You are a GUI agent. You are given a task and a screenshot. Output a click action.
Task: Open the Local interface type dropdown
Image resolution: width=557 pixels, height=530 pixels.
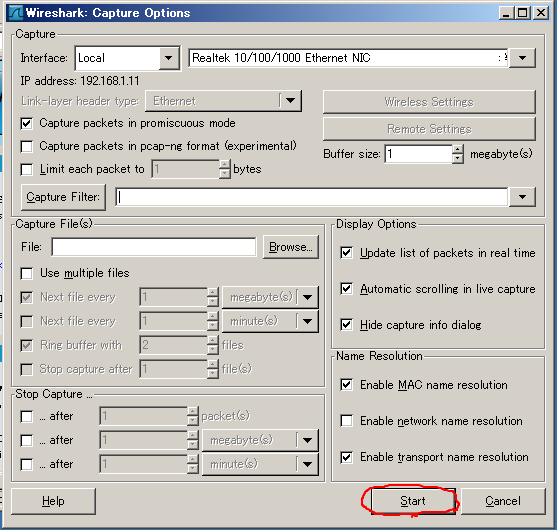pos(168,58)
